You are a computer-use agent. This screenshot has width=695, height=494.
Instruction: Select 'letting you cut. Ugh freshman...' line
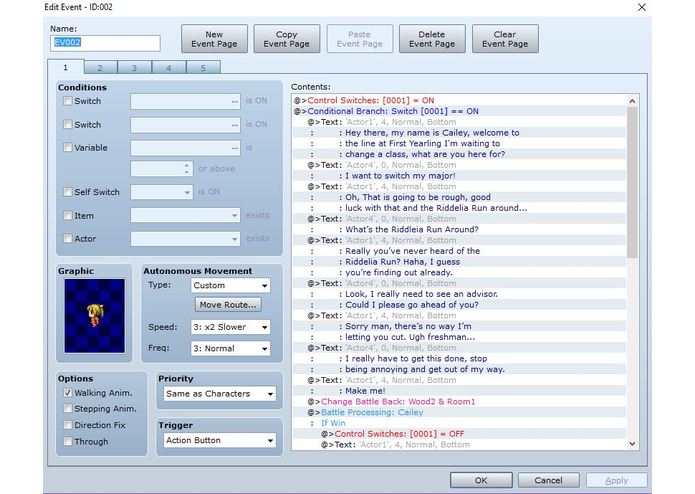[x=459, y=337]
